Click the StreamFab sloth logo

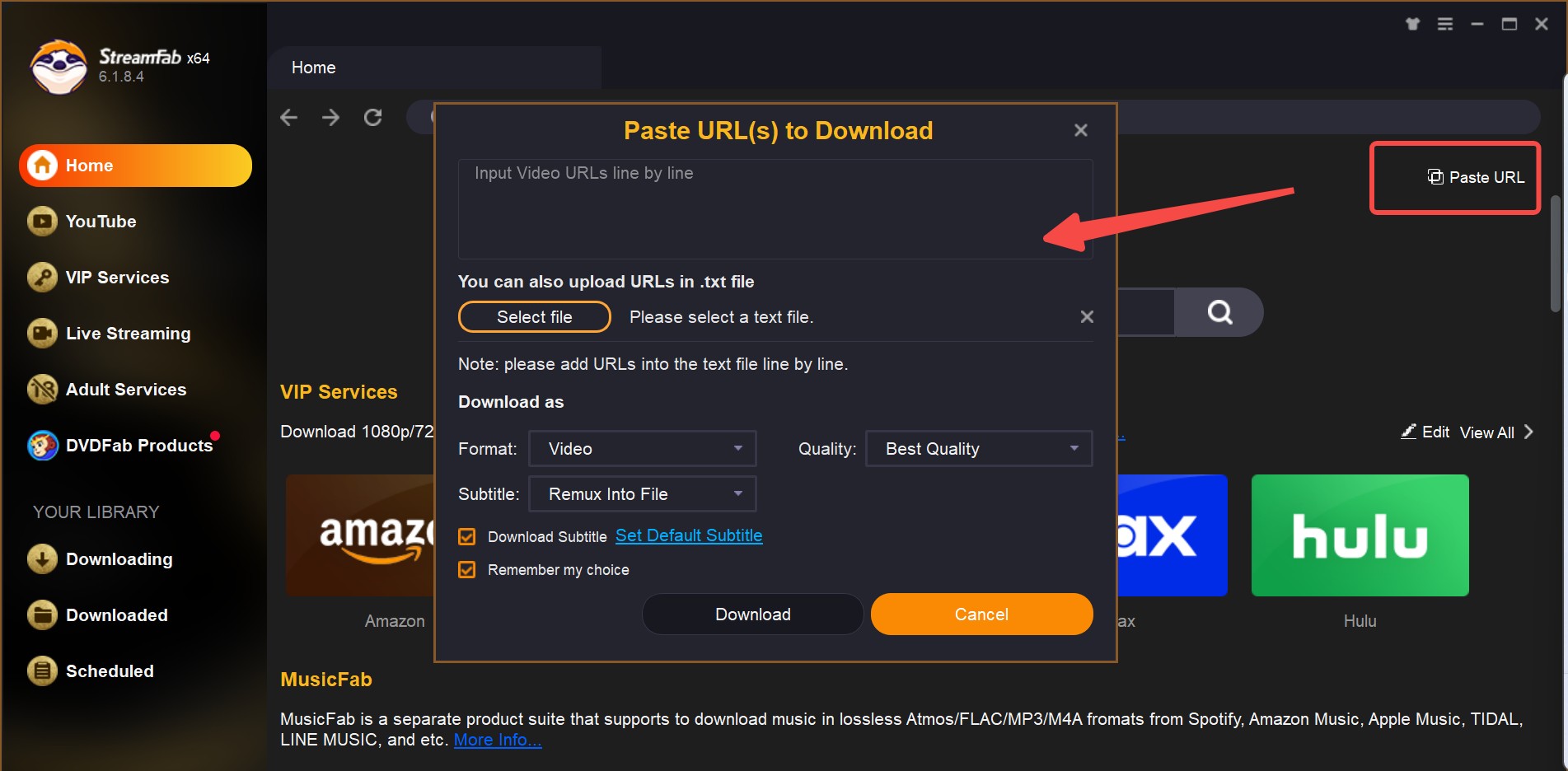click(59, 66)
